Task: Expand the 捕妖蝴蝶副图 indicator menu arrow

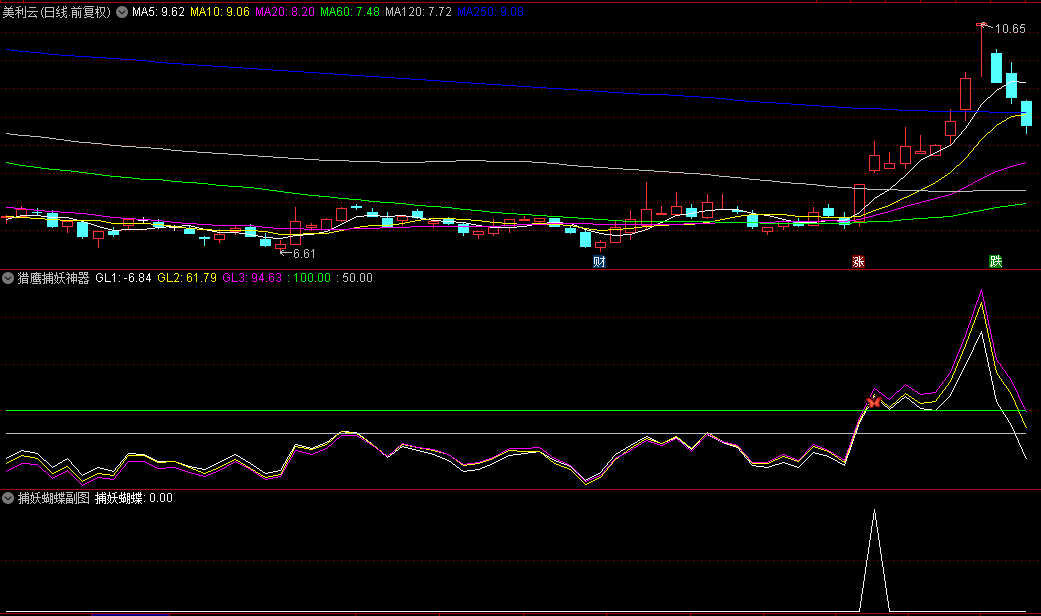Action: tap(8, 497)
